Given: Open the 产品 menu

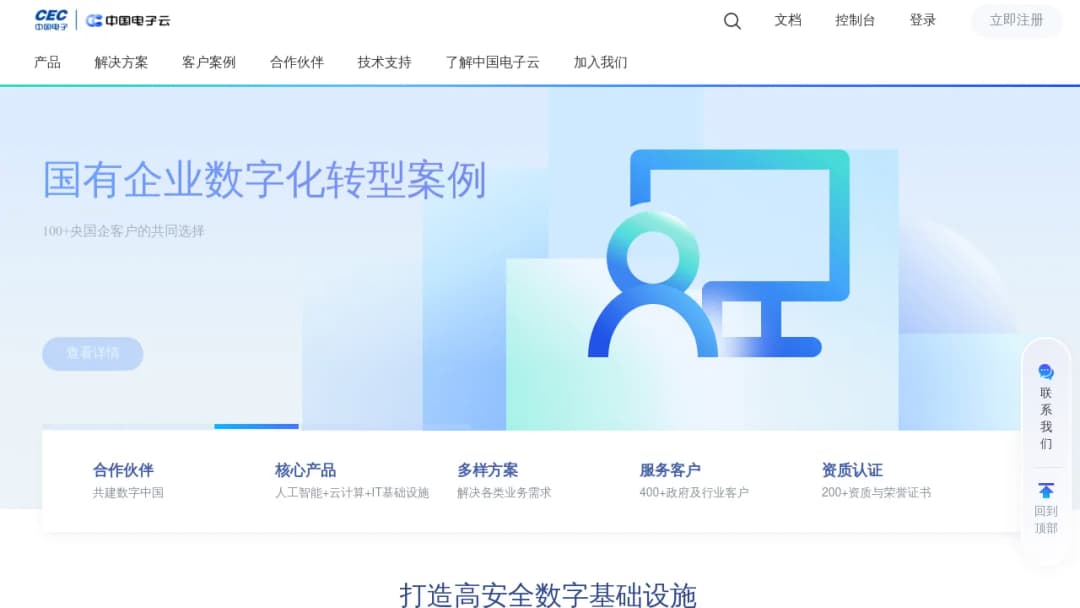Looking at the screenshot, I should [x=48, y=63].
